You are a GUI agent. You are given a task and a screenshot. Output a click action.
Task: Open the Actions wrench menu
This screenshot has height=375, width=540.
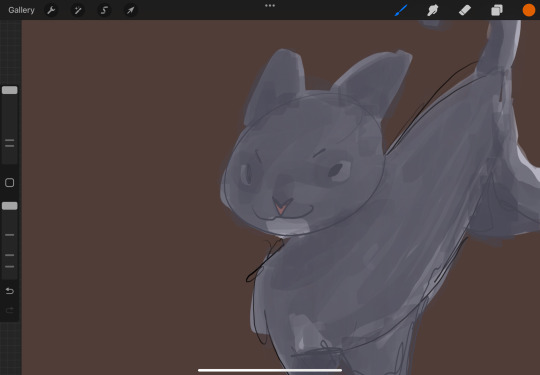pos(51,10)
